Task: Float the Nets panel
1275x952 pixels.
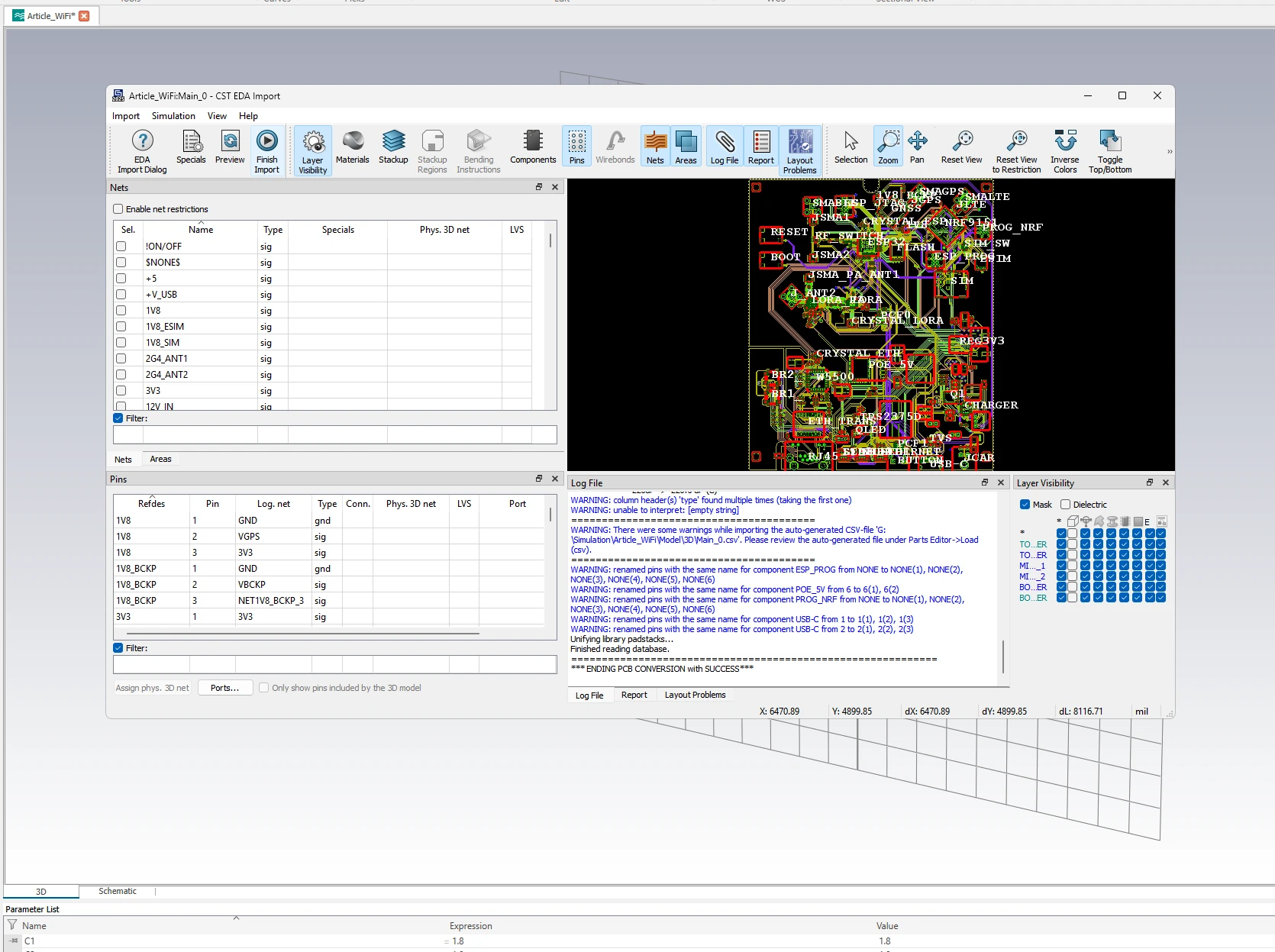Action: [538, 187]
